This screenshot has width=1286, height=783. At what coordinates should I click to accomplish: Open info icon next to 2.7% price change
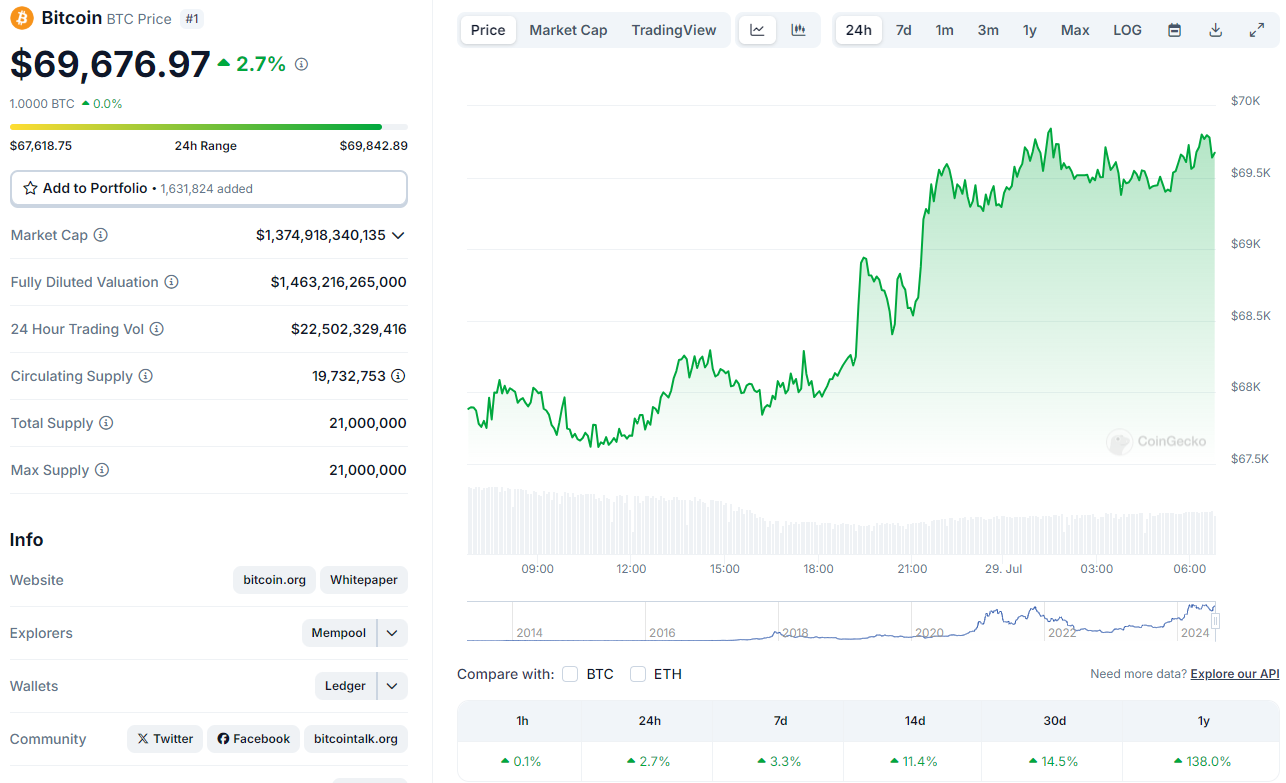point(301,64)
